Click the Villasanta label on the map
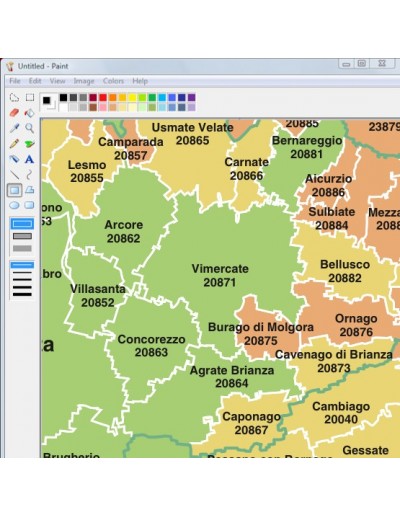 click(98, 289)
